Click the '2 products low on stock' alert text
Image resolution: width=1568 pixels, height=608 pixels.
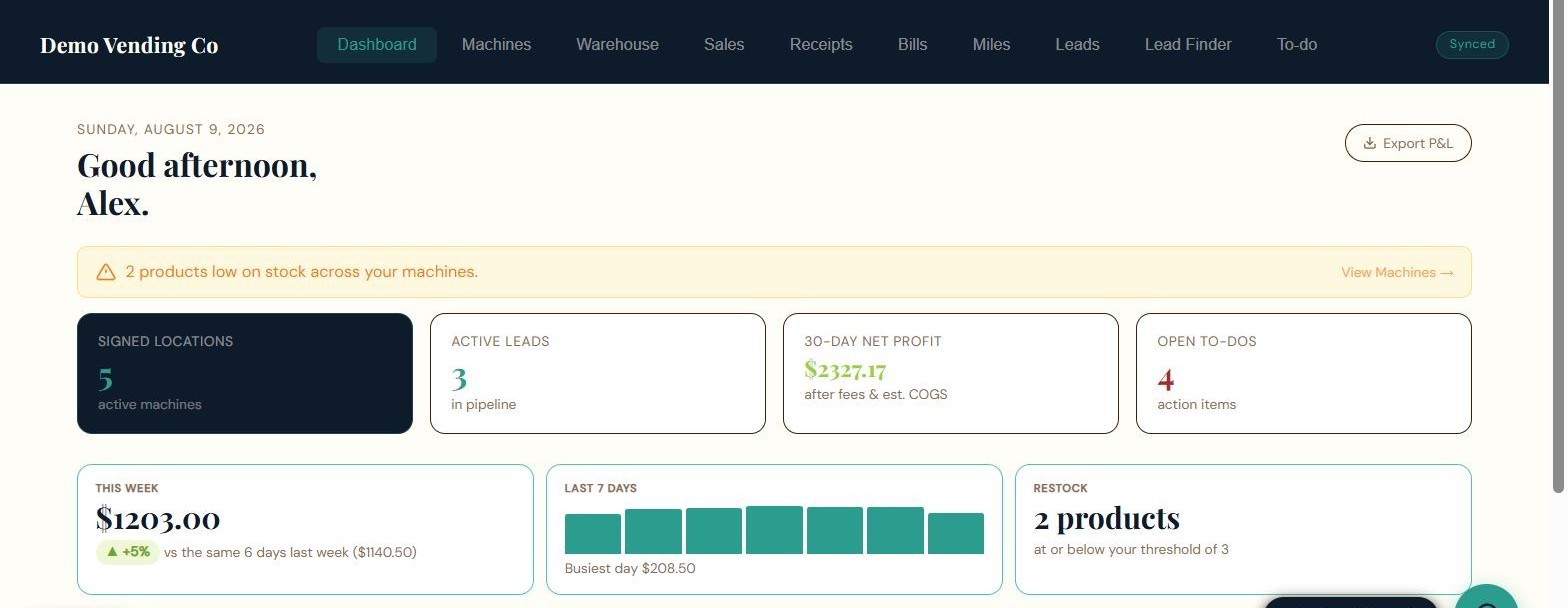tap(301, 272)
